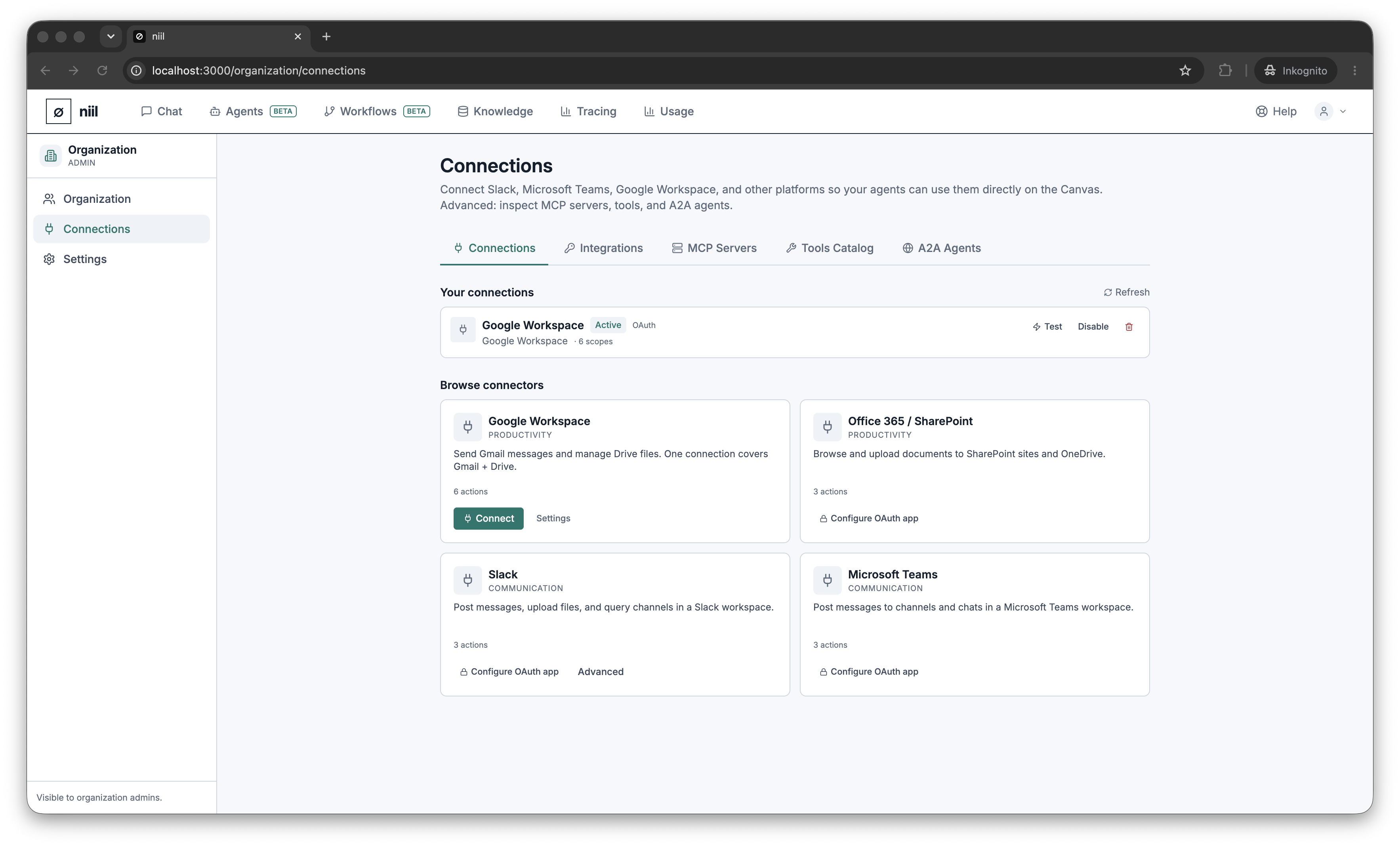The width and height of the screenshot is (1400, 847).
Task: Click the Microsoft Teams plug icon
Action: (827, 580)
